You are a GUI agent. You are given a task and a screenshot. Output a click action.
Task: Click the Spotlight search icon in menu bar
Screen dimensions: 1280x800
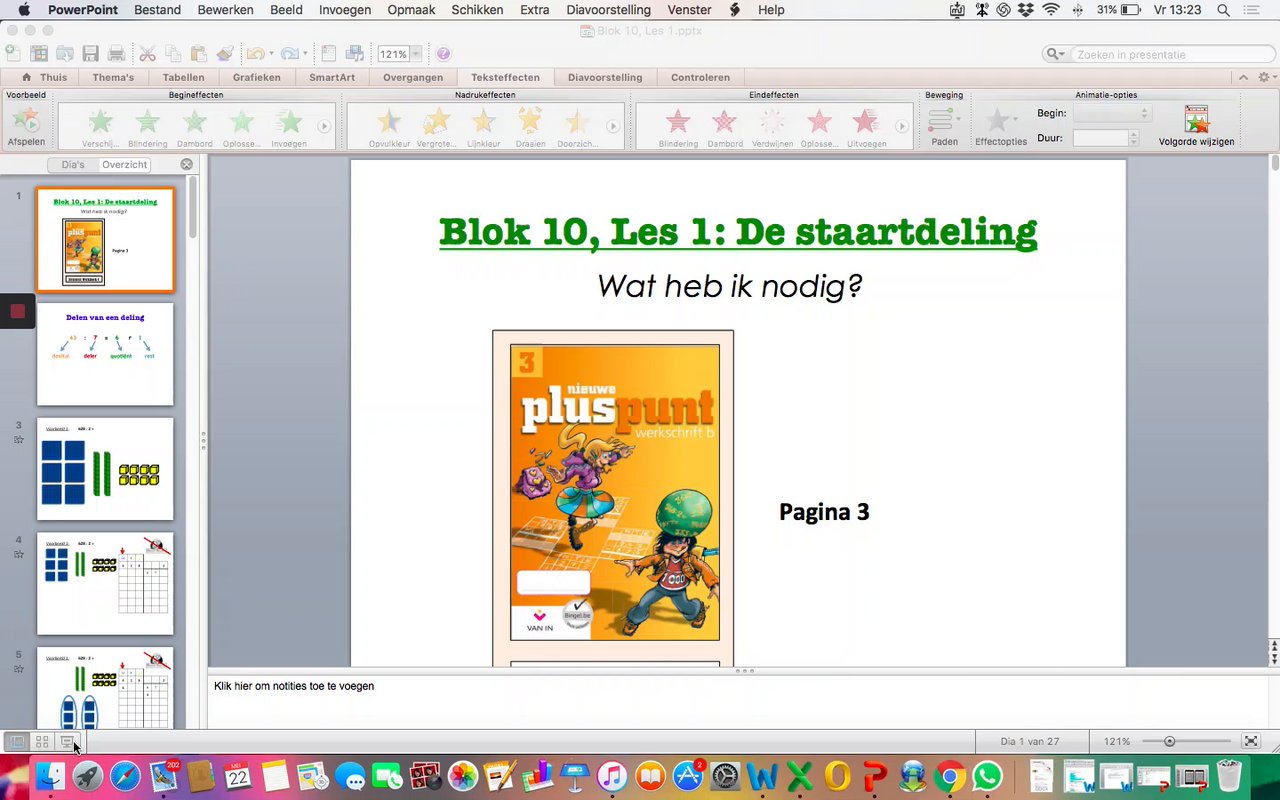point(1224,10)
